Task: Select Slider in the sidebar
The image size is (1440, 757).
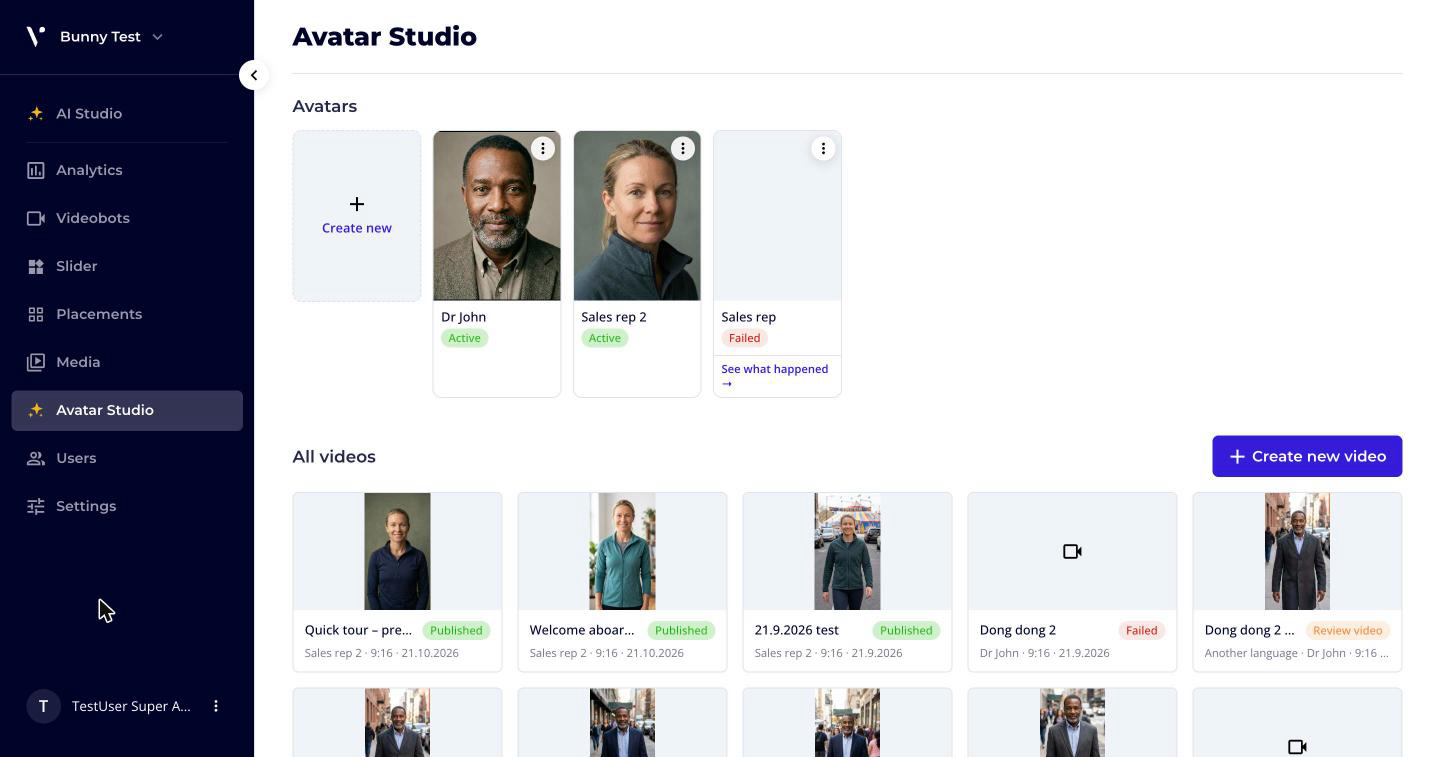Action: 127,266
